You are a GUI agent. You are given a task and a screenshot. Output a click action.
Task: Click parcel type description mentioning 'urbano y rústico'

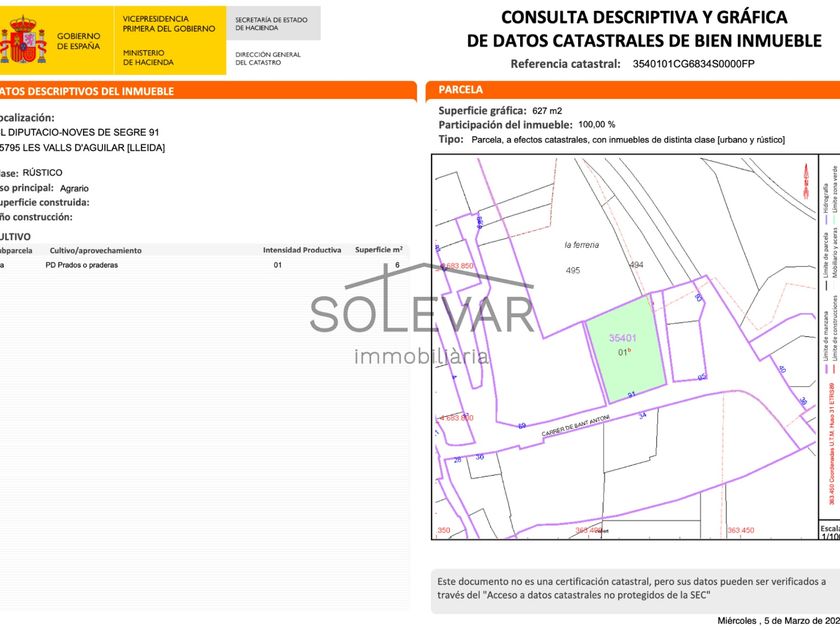coord(628,140)
